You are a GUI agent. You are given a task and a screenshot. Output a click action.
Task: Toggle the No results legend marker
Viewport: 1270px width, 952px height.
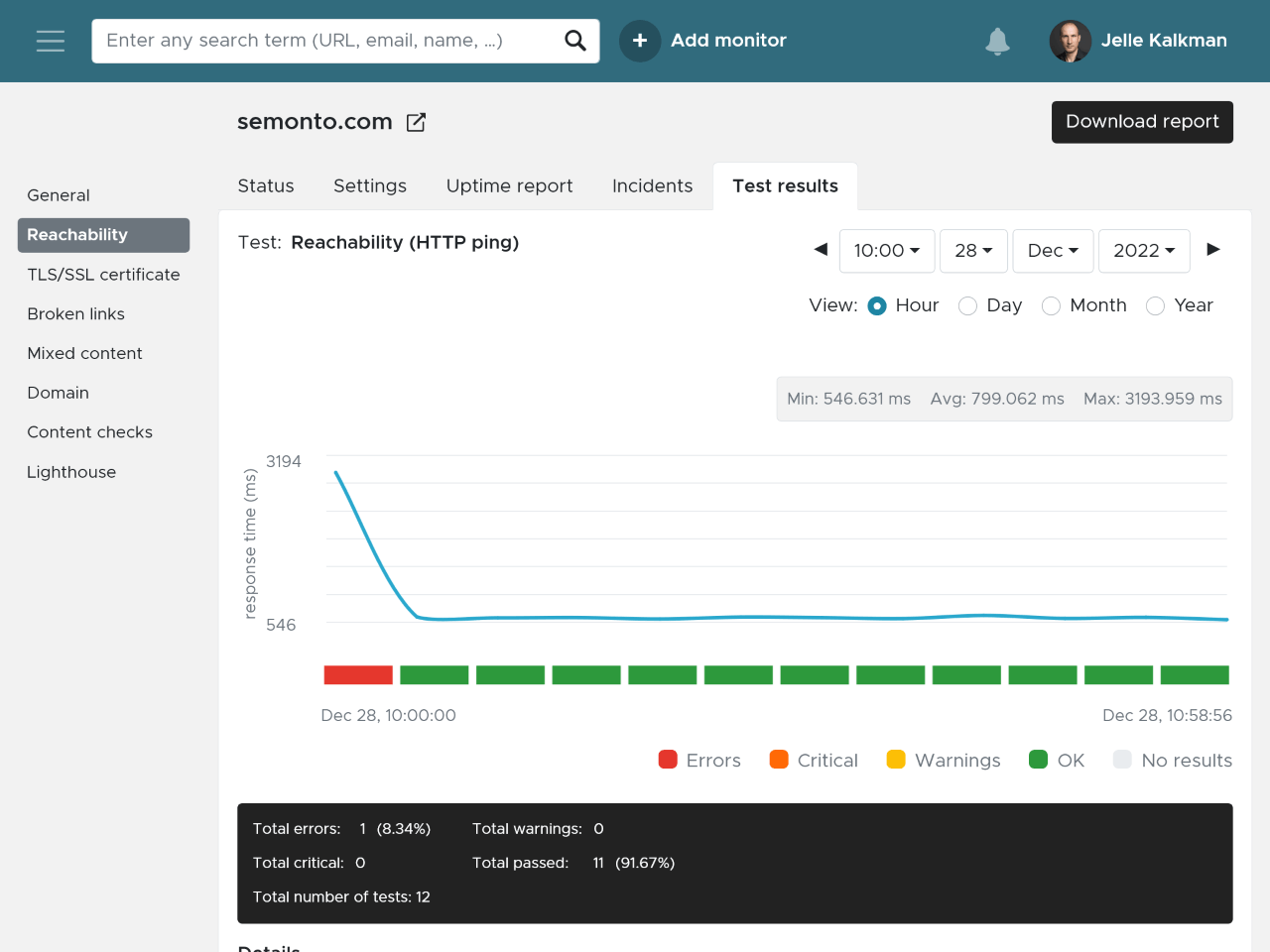click(x=1122, y=760)
